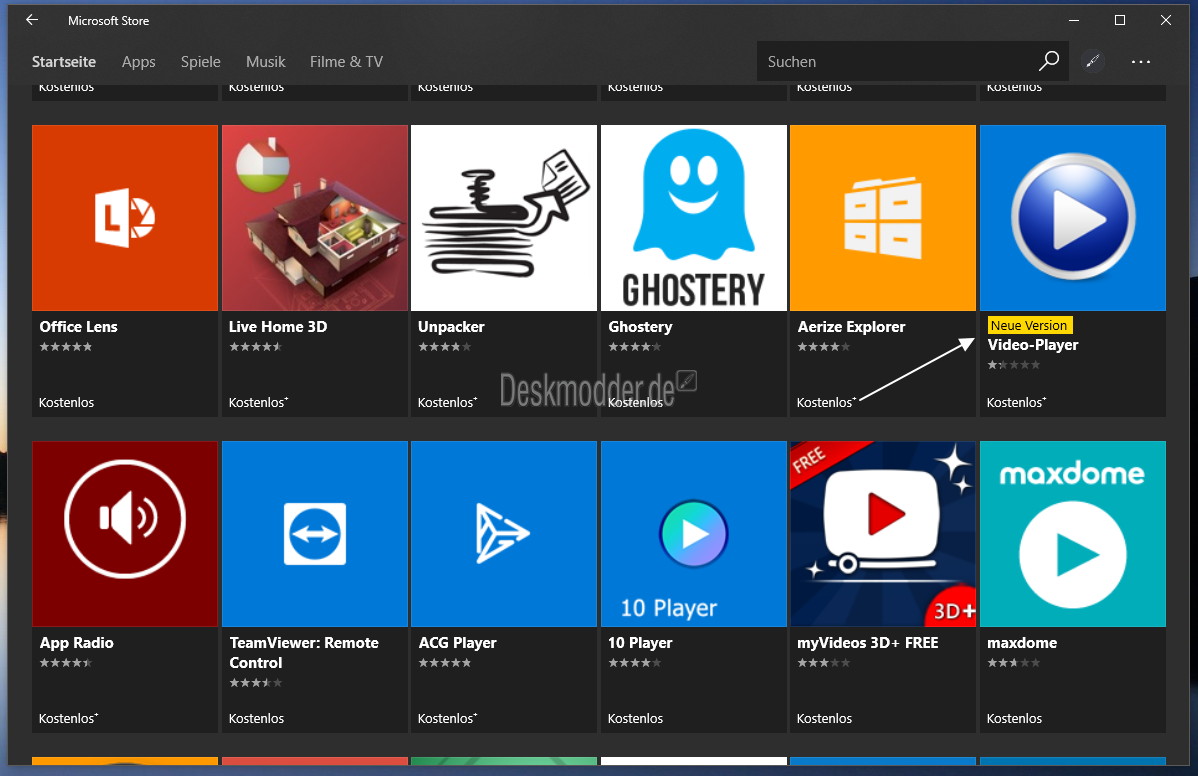Click the search magnifier icon
1198x776 pixels.
(x=1049, y=61)
